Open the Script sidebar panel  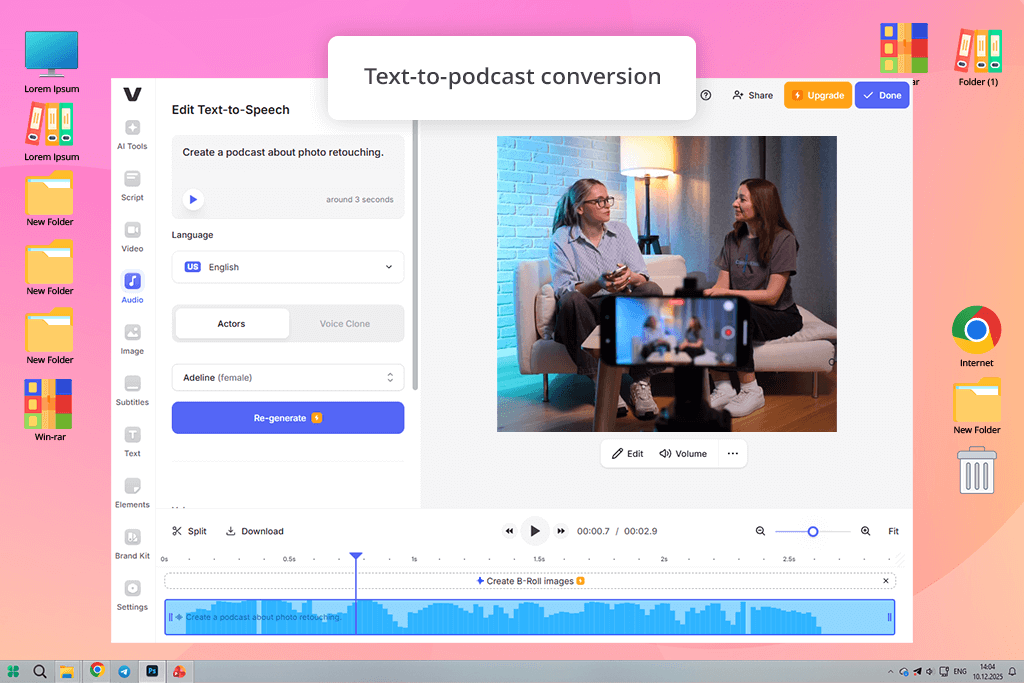[132, 185]
